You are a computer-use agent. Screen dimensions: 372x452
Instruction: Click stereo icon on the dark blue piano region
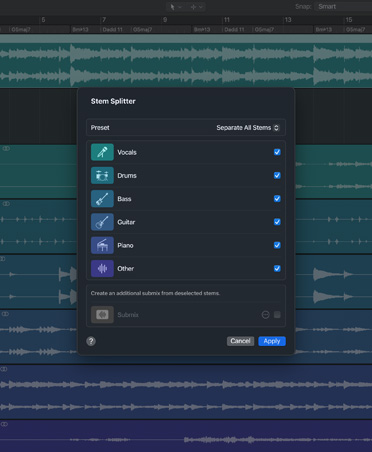tap(4, 369)
